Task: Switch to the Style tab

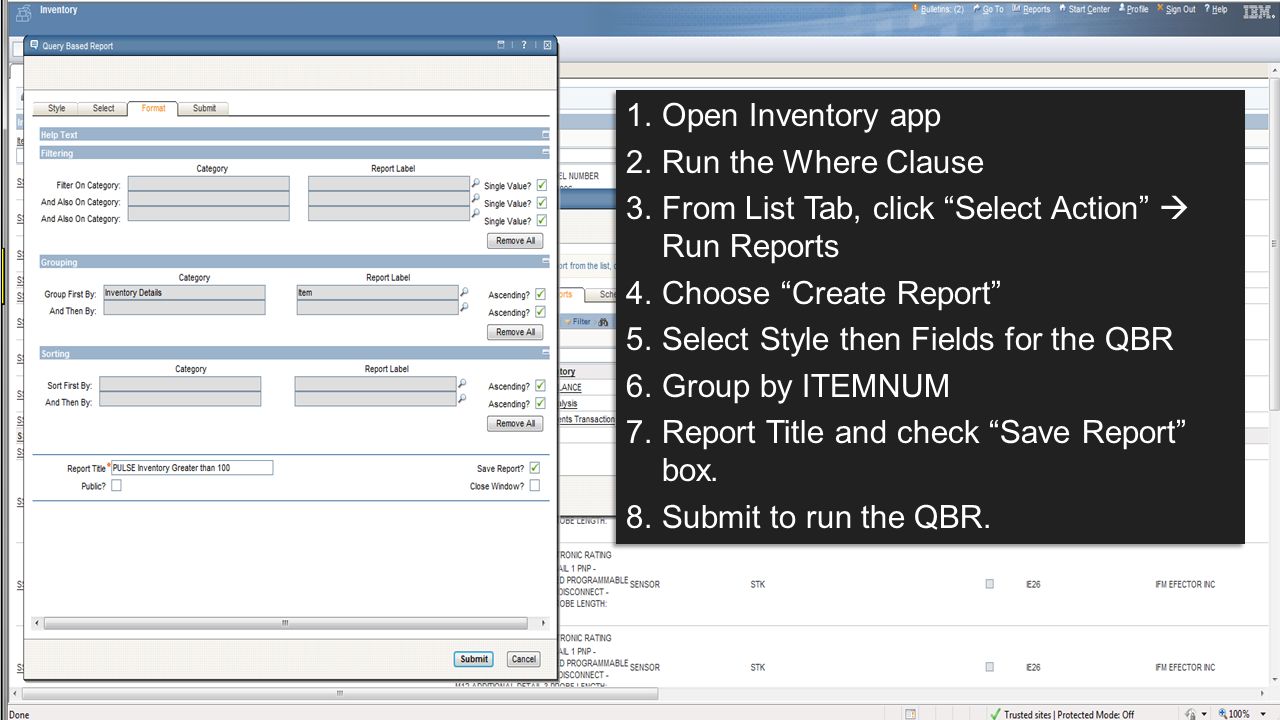Action: pos(57,108)
